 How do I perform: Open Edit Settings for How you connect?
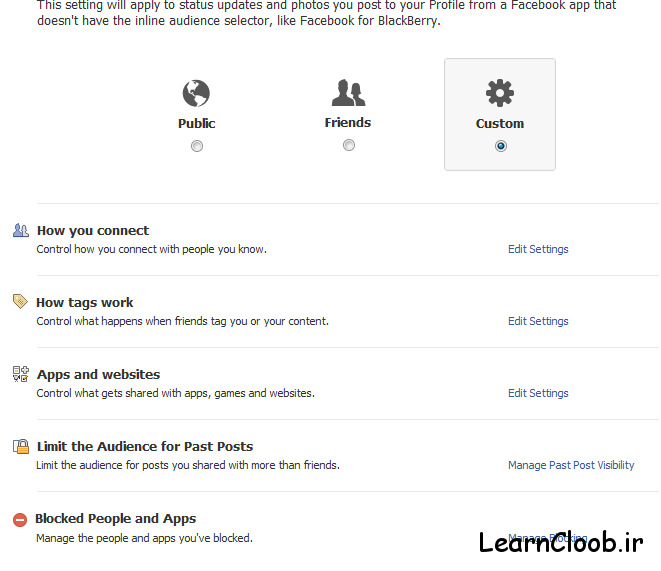538,249
